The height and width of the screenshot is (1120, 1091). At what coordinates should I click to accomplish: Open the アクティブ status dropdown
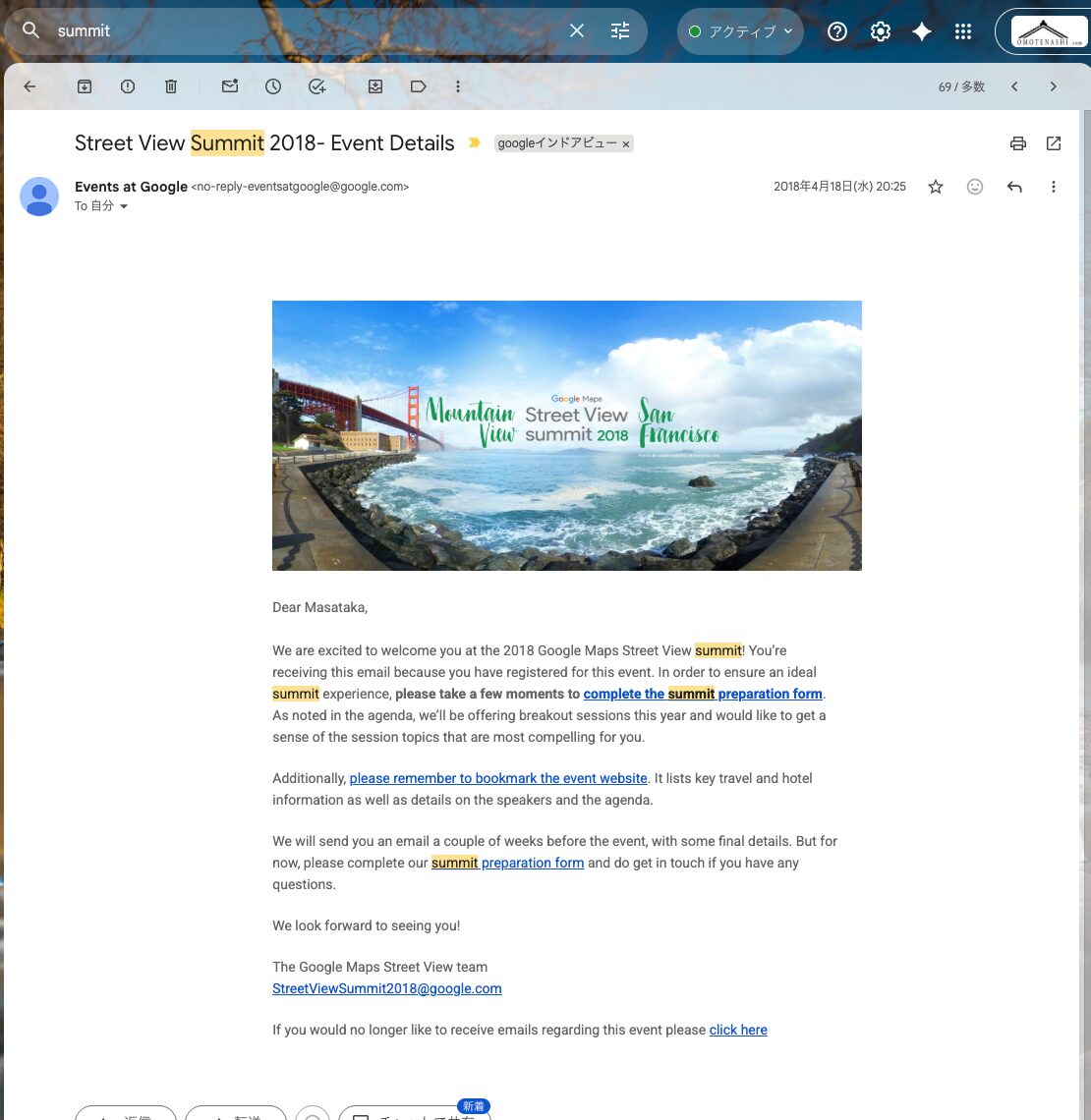point(740,31)
